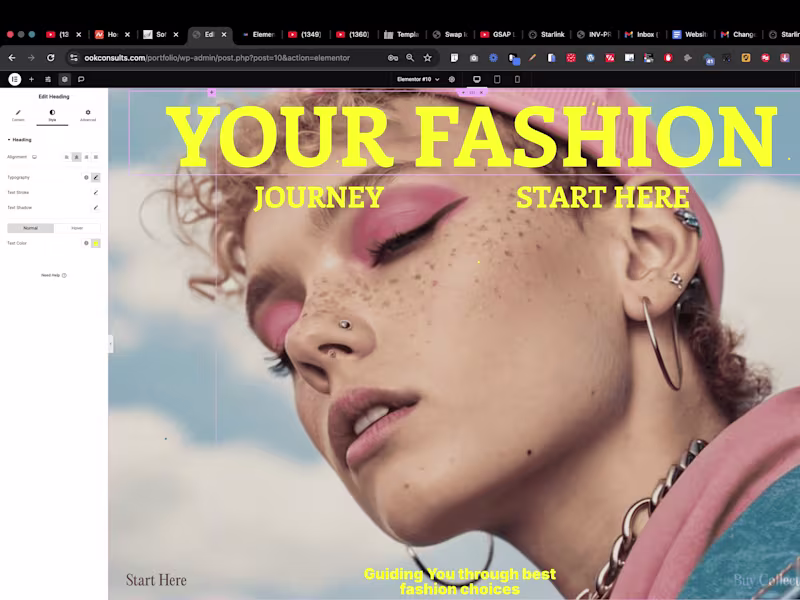Click the Add Element plus icon
This screenshot has width=800, height=600.
[31, 79]
